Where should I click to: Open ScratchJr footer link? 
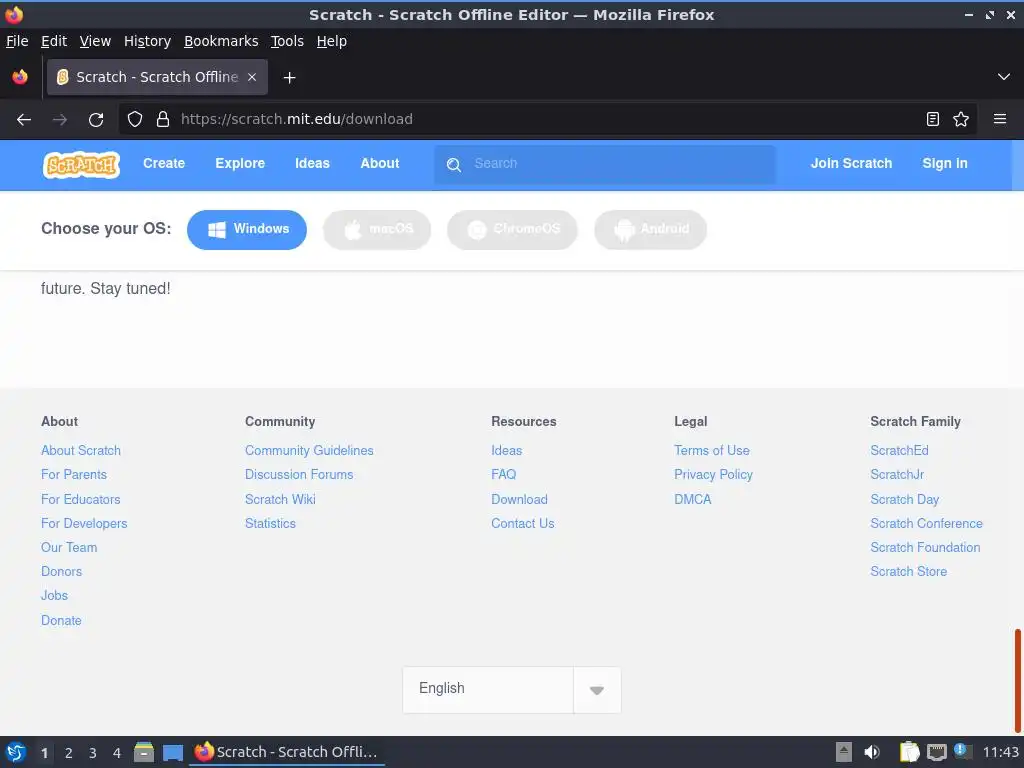coord(897,475)
